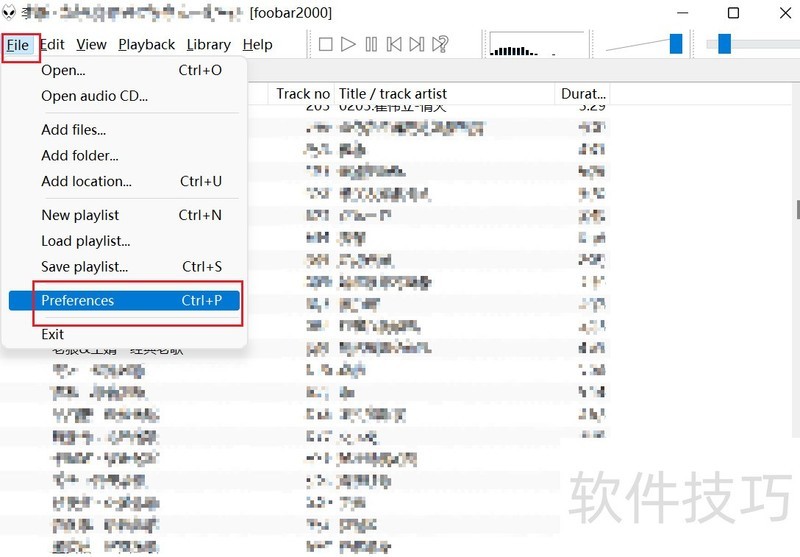Click the volume slider handle
The width and height of the screenshot is (800, 557).
[676, 44]
